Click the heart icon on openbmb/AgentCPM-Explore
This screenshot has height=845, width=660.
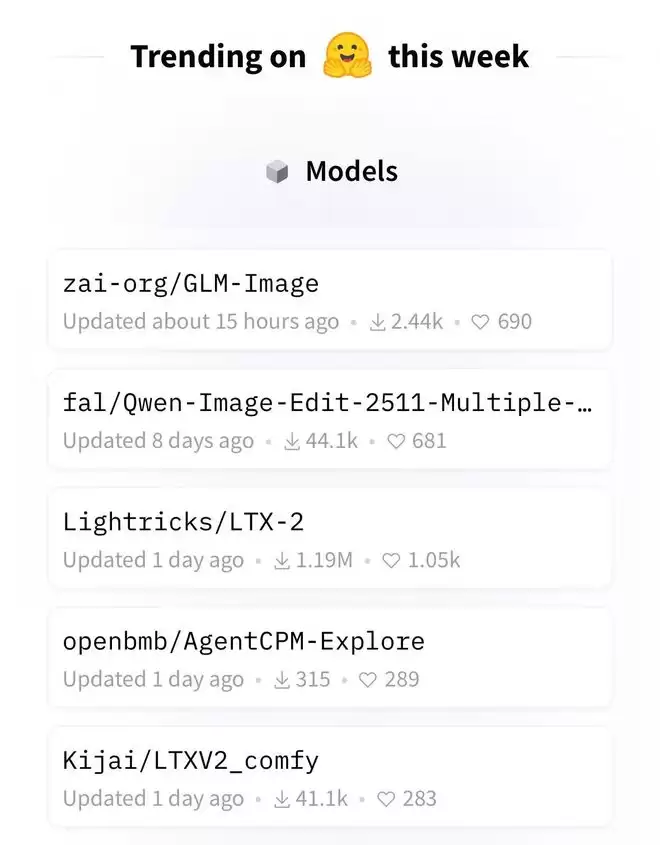369,679
